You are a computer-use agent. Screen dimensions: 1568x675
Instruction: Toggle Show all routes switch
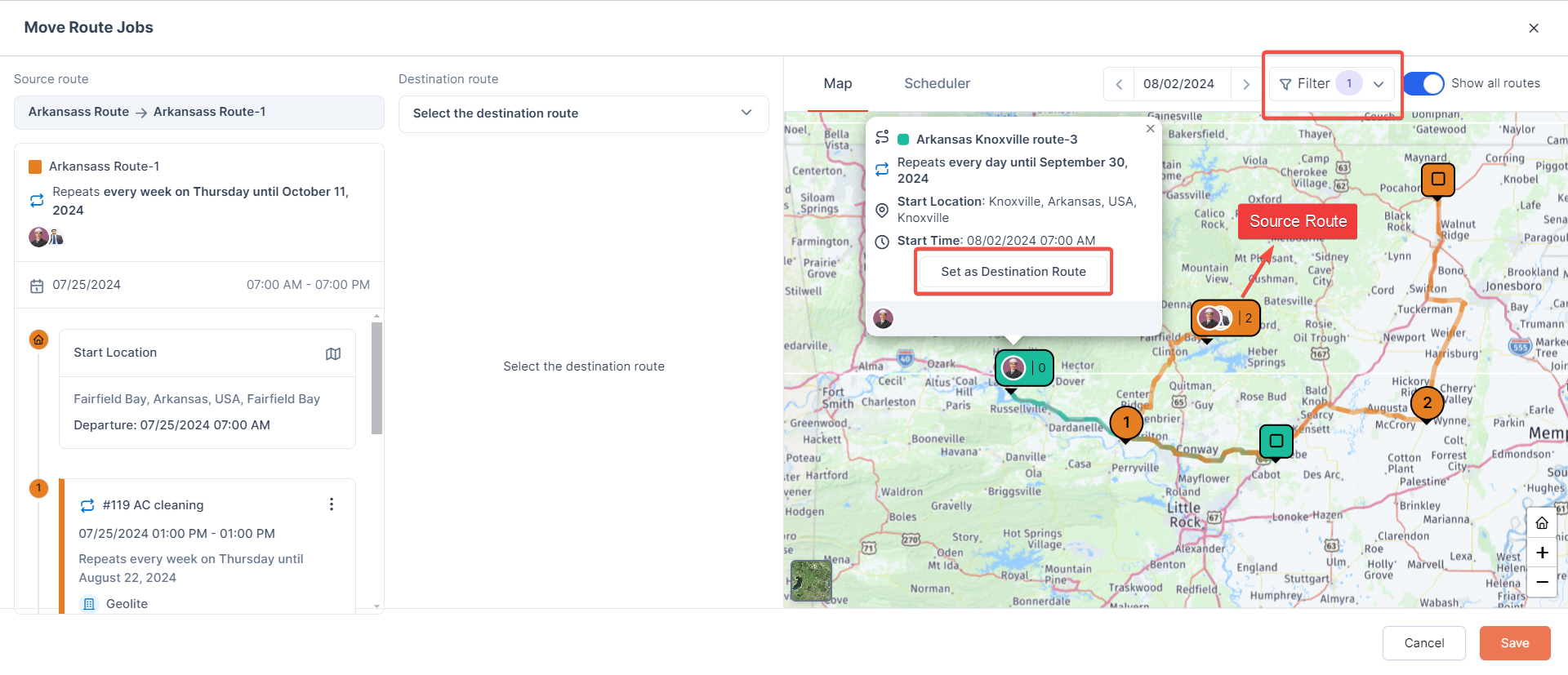[x=1424, y=83]
